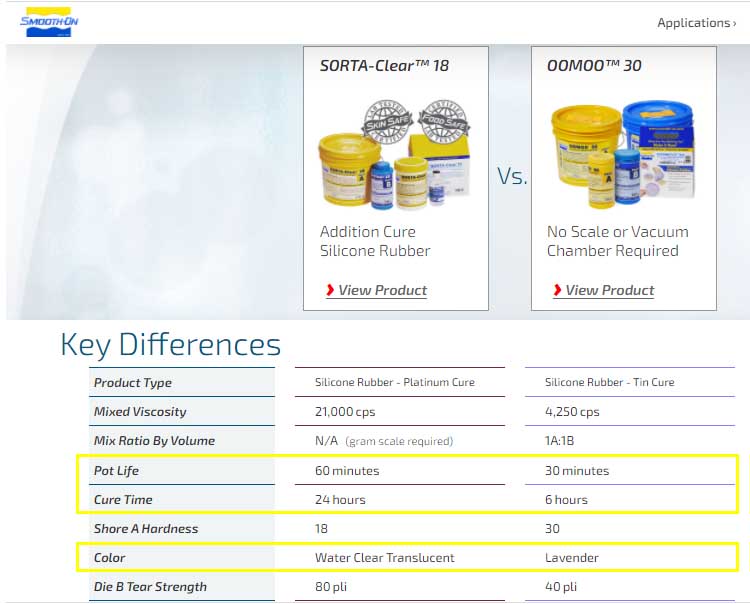Click the Shore A Hardness label
Viewport: 750px width, 604px height.
click(x=146, y=528)
